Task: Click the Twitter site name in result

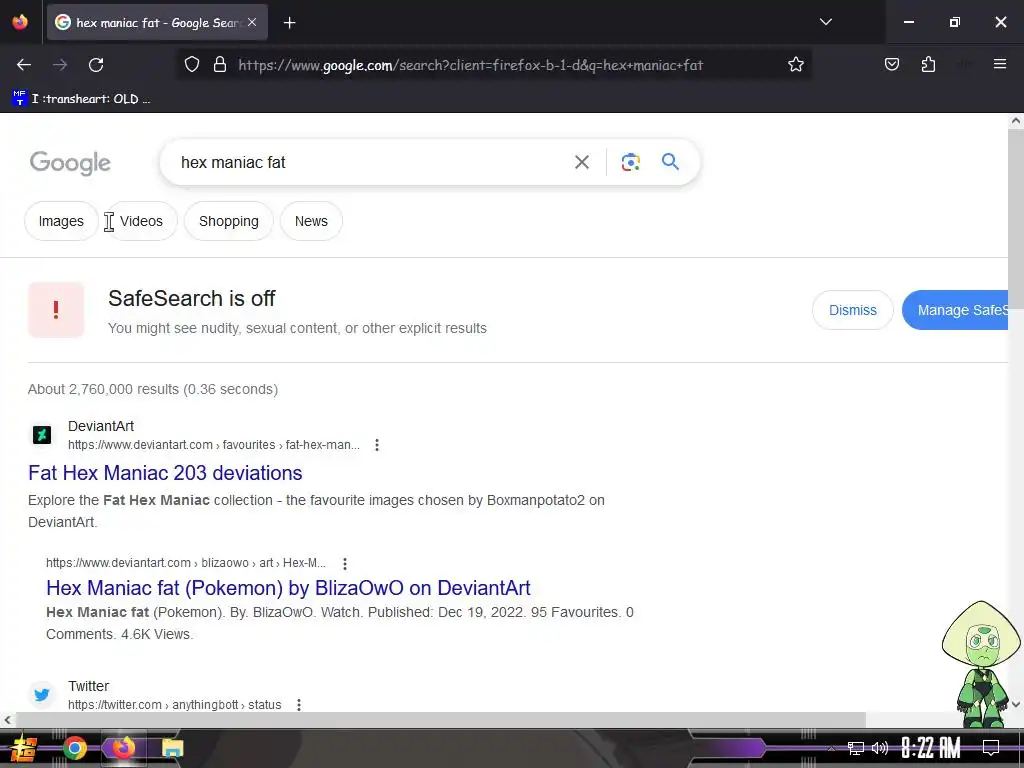Action: [88, 686]
